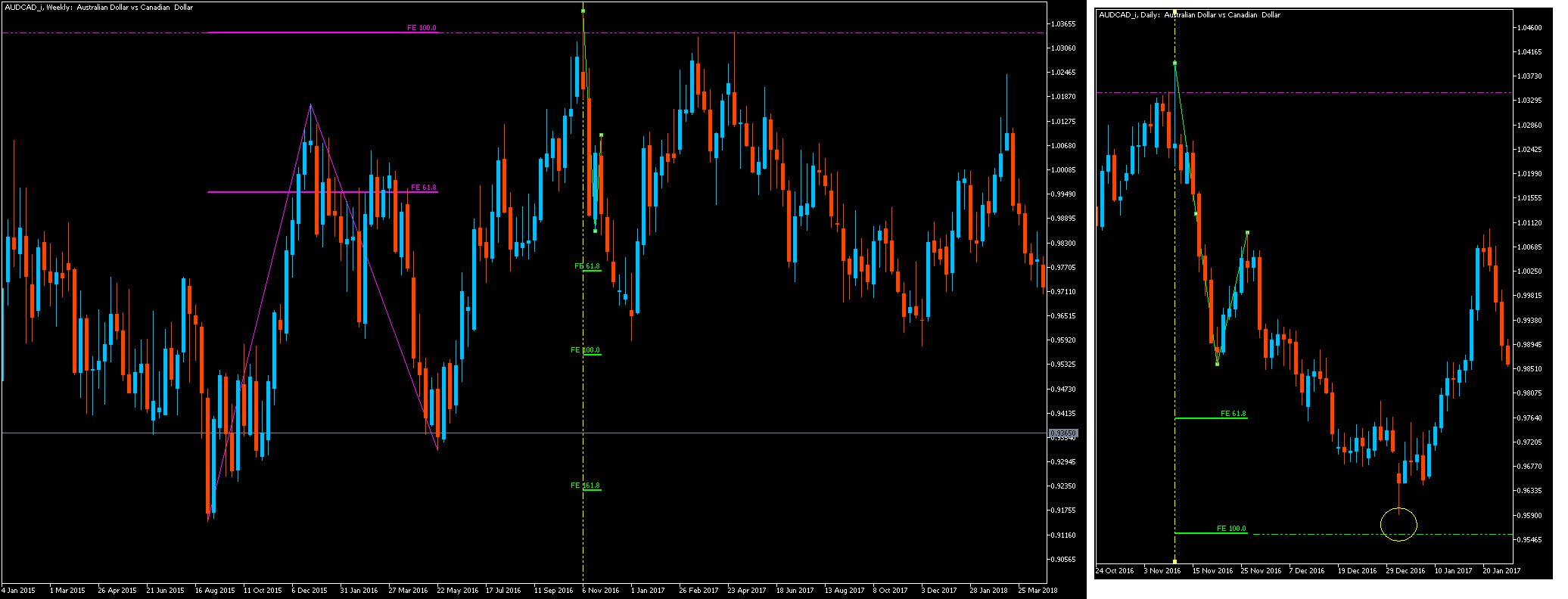Select FE 61.8 label on daily chart

coord(1234,414)
